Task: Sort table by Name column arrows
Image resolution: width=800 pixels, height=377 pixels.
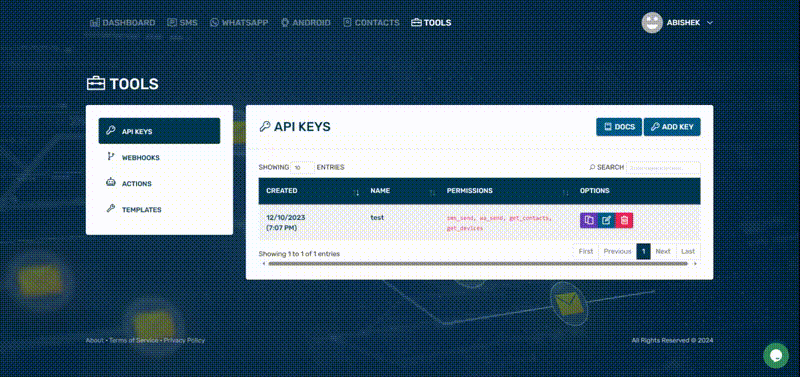Action: tap(433, 192)
